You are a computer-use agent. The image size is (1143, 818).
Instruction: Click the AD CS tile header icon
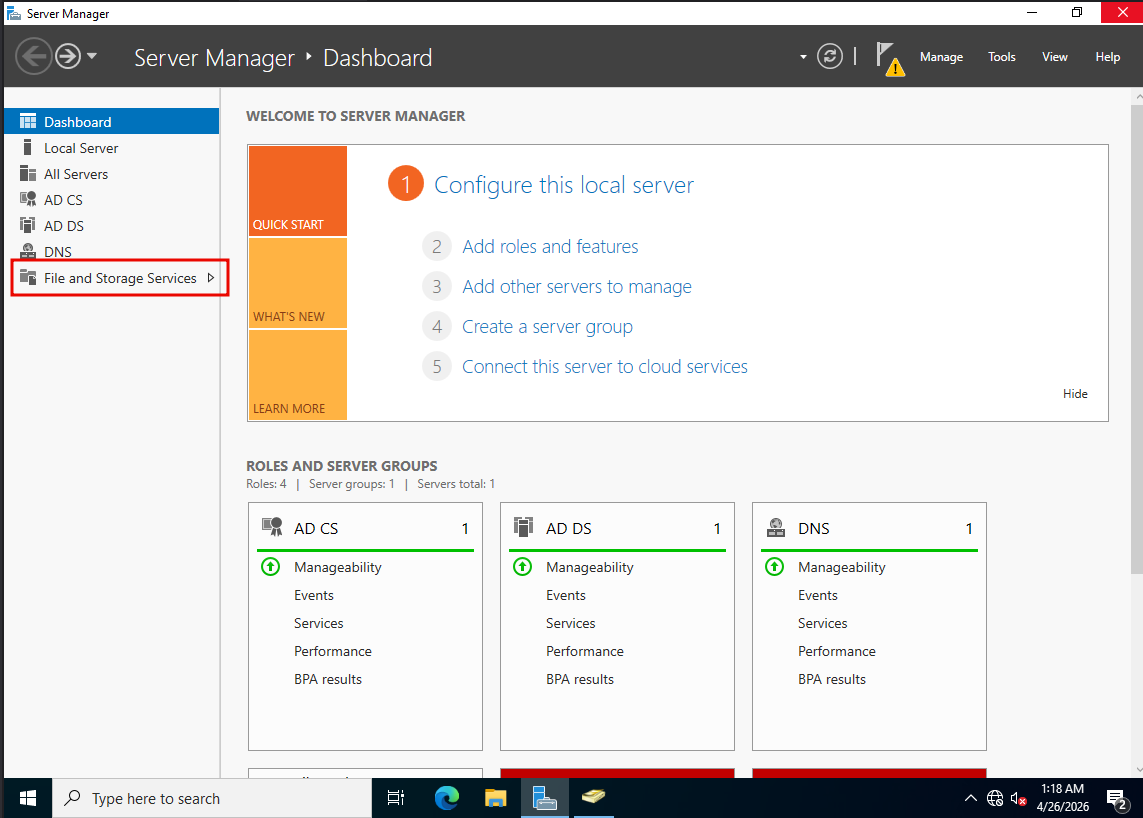point(272,527)
